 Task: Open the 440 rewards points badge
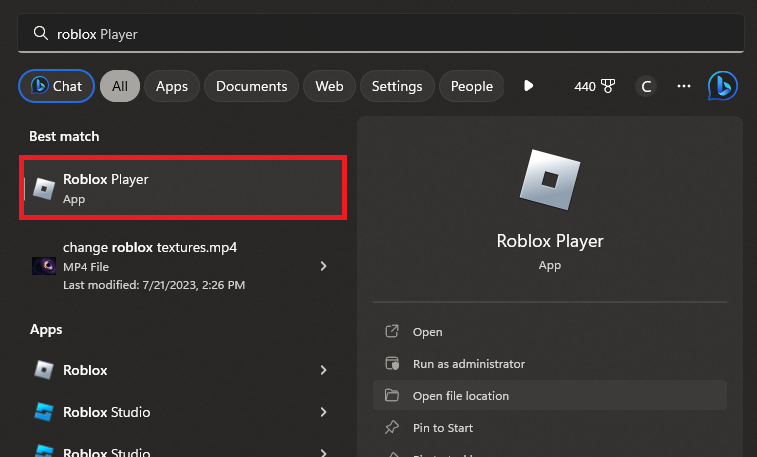coord(594,86)
